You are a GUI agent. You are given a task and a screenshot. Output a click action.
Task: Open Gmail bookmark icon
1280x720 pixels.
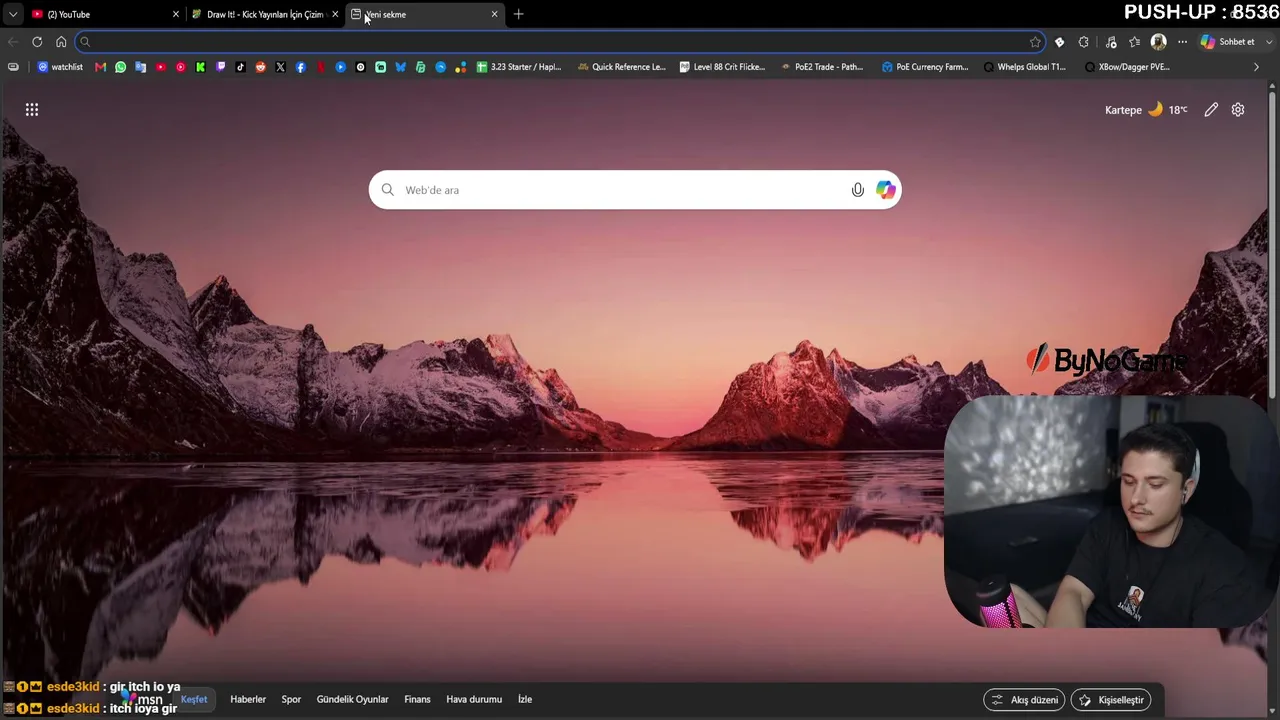point(100,67)
